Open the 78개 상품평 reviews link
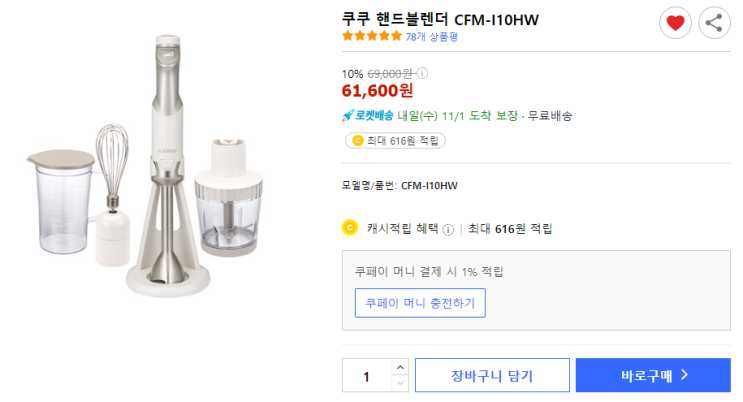This screenshot has height=402, width=743. point(432,36)
